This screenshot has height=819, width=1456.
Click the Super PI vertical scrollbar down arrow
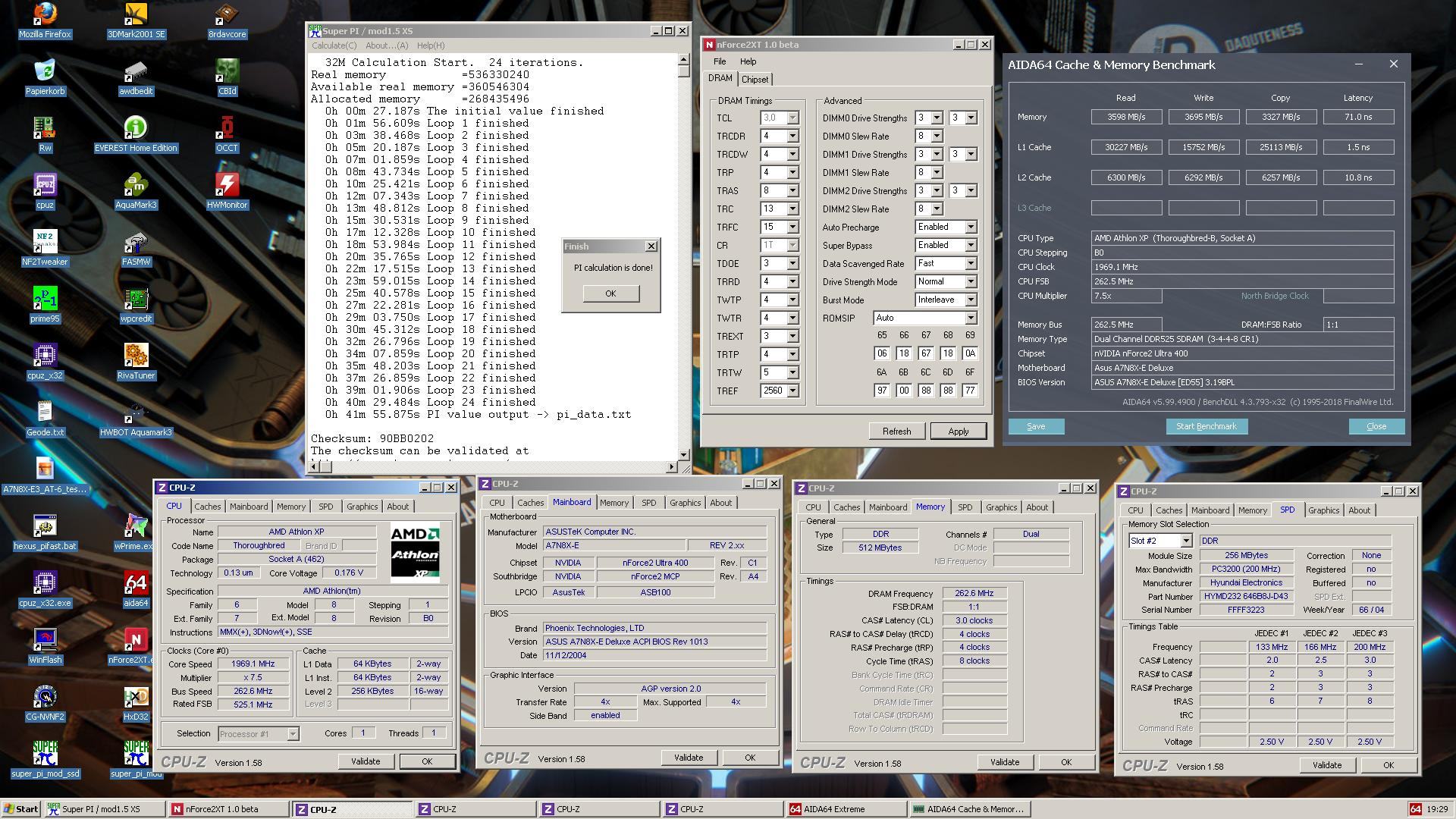[x=683, y=454]
